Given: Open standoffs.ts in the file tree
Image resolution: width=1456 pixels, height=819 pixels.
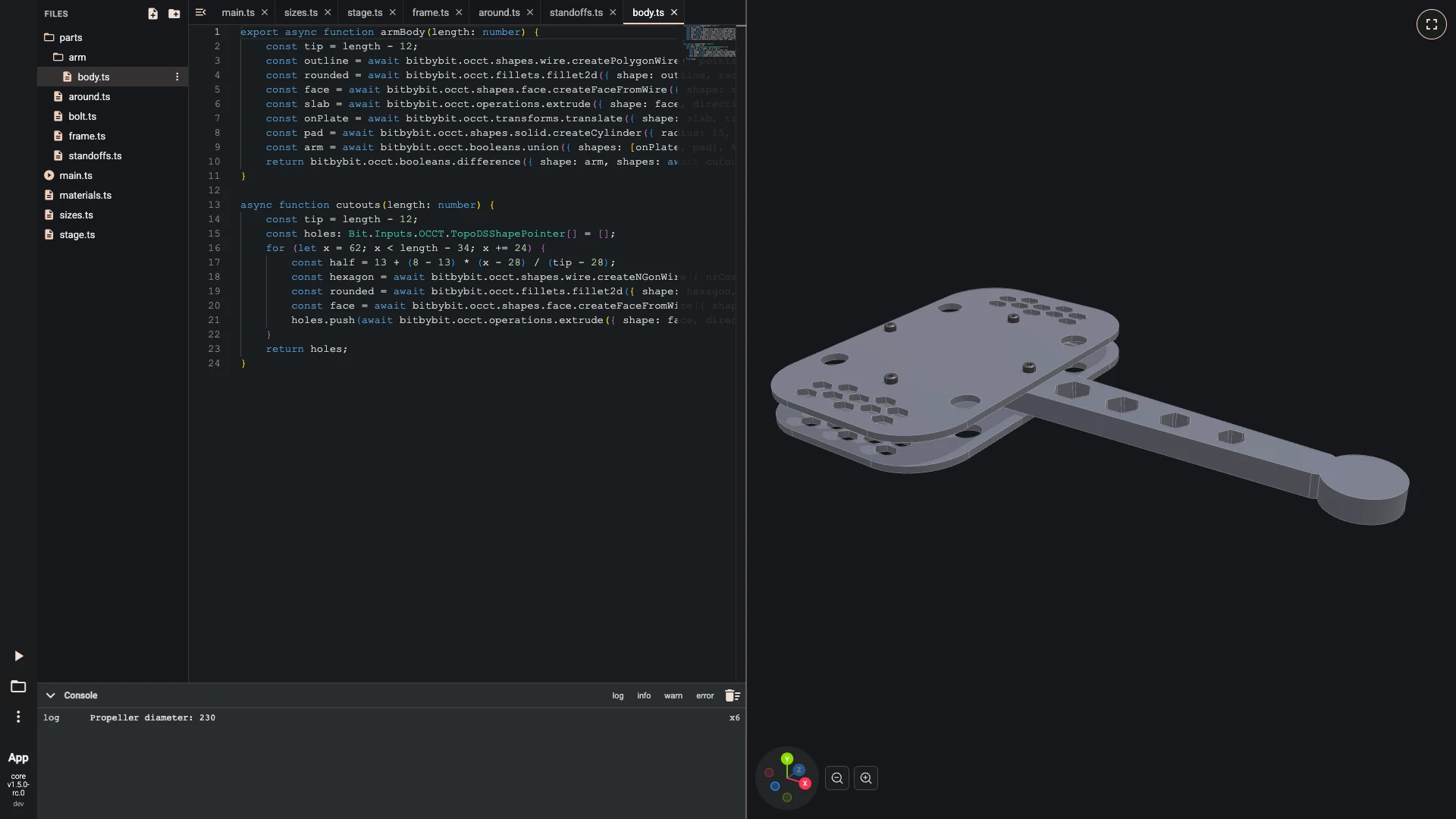Looking at the screenshot, I should 112,155.
